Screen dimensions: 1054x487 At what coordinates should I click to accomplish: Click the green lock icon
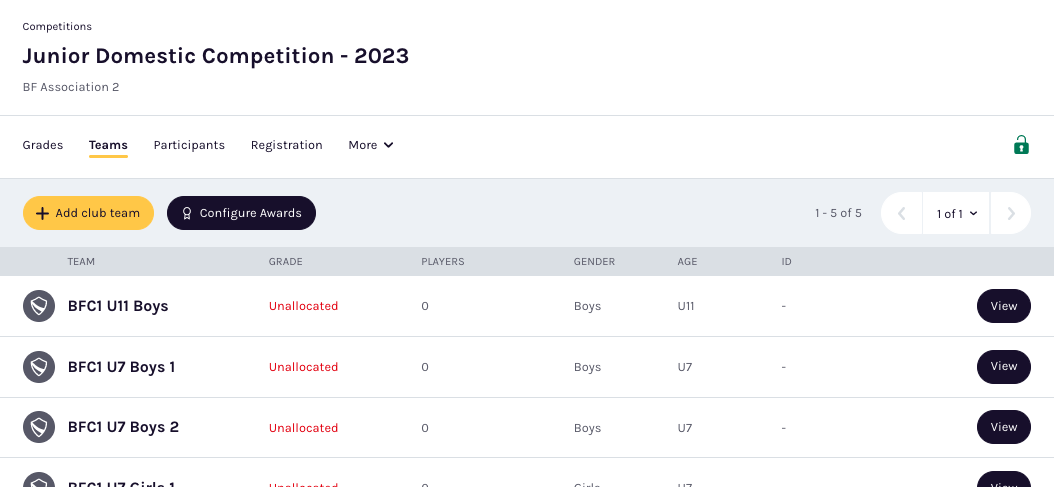[x=1021, y=145]
